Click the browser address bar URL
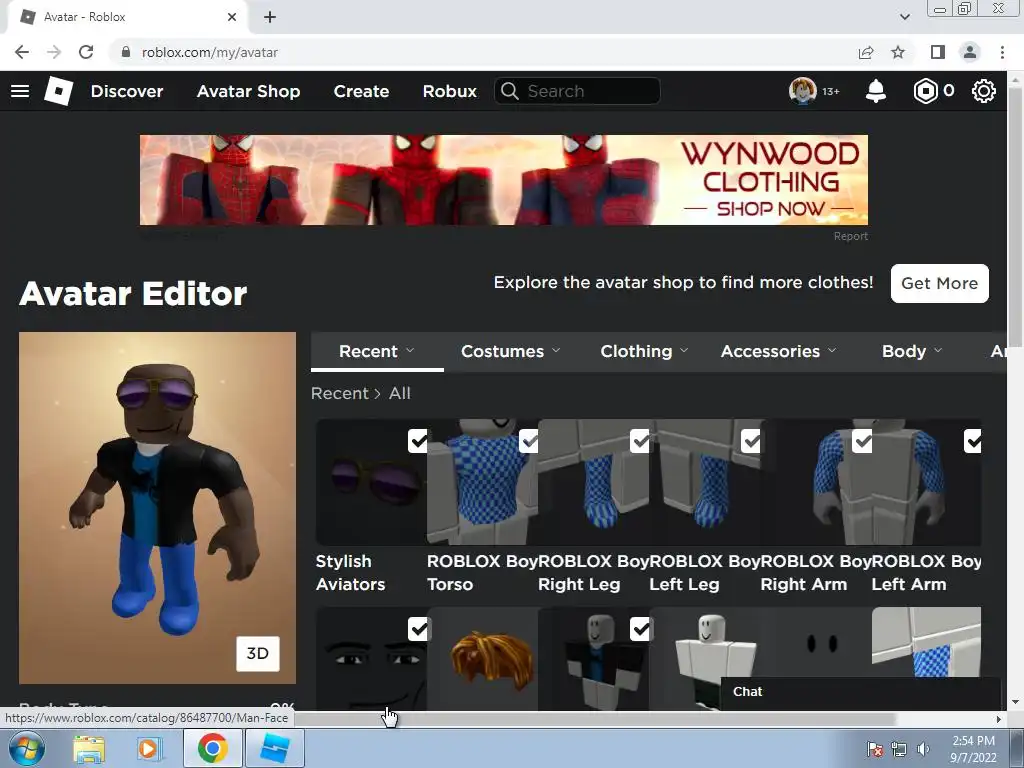 coord(210,52)
